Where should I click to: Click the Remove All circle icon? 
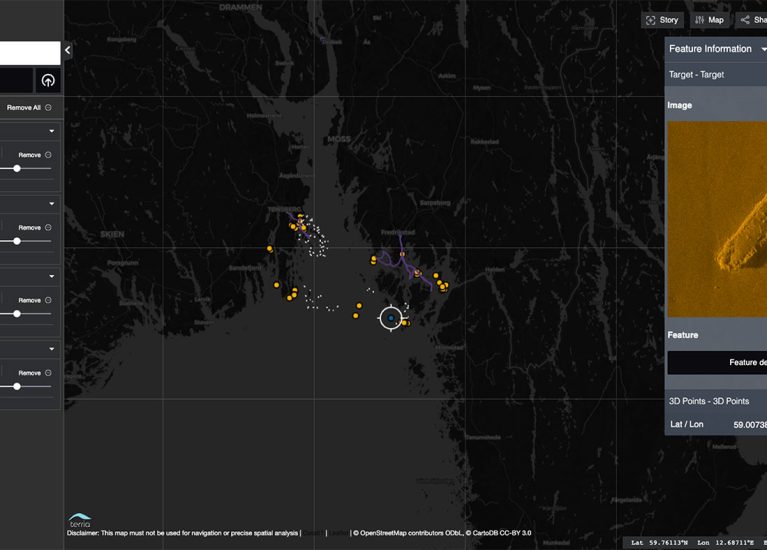coord(48,108)
